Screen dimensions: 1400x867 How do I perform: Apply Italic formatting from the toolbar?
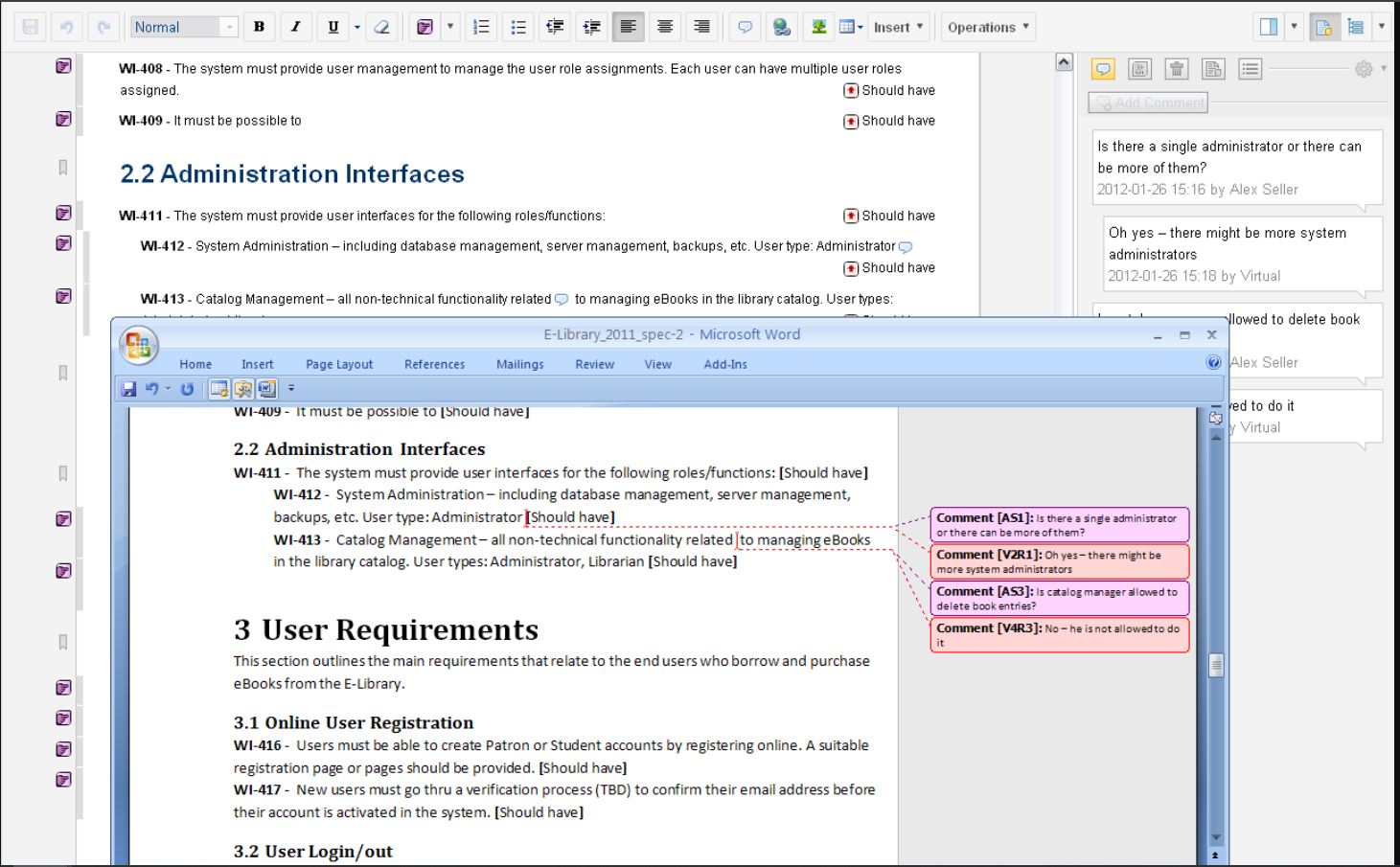[x=295, y=27]
